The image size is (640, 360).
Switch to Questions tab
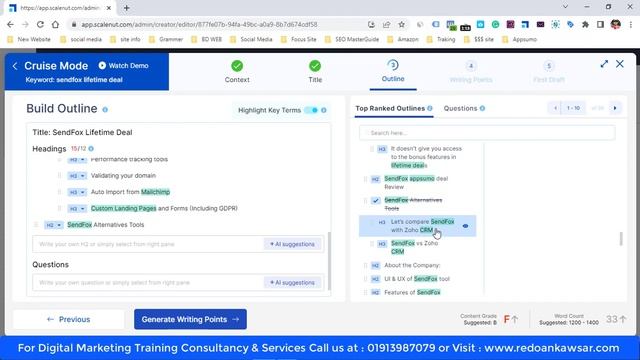(x=460, y=108)
